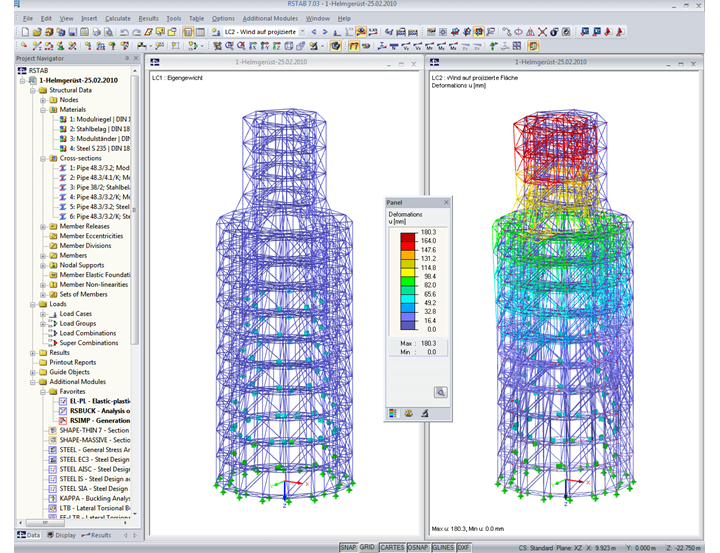Collapse the Additional Modules tree node
This screenshot has height=553, width=720.
[x=33, y=382]
